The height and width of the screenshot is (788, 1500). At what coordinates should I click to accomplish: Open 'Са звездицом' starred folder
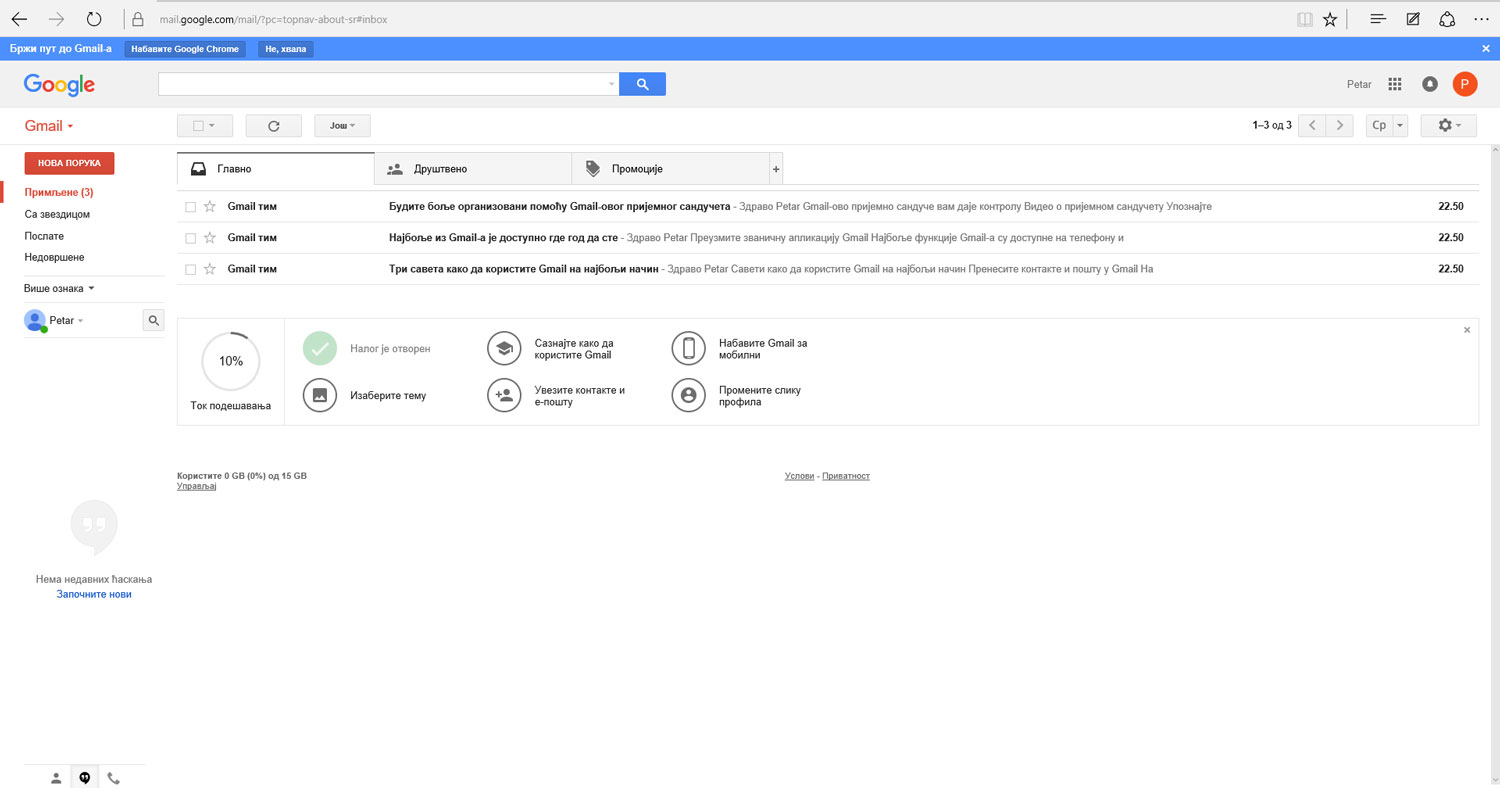58,214
